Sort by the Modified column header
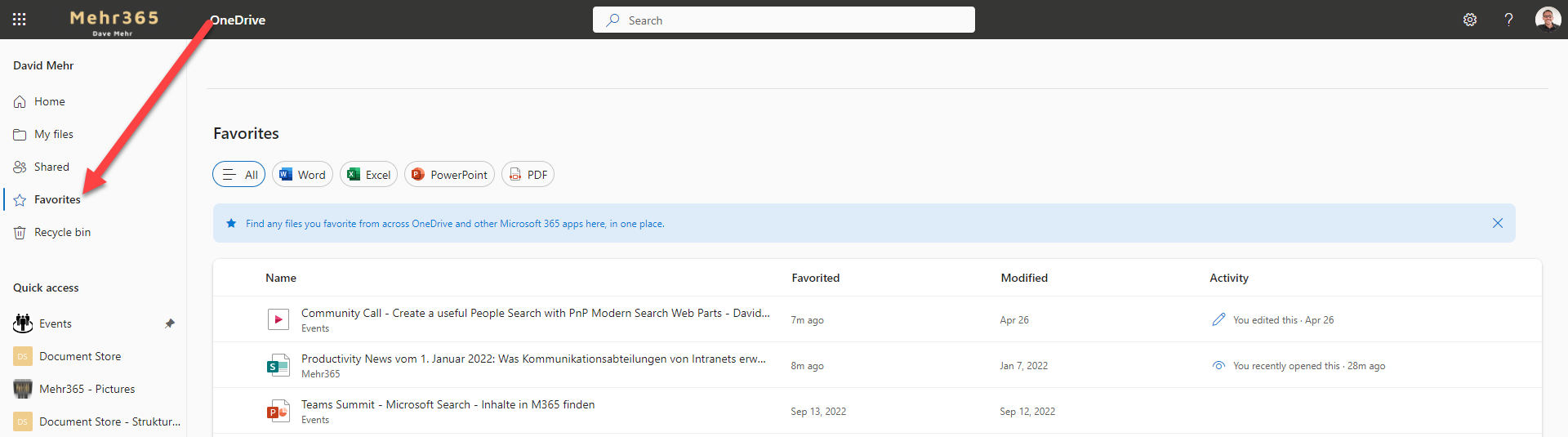Screen dimensions: 1568x437 coord(1024,278)
